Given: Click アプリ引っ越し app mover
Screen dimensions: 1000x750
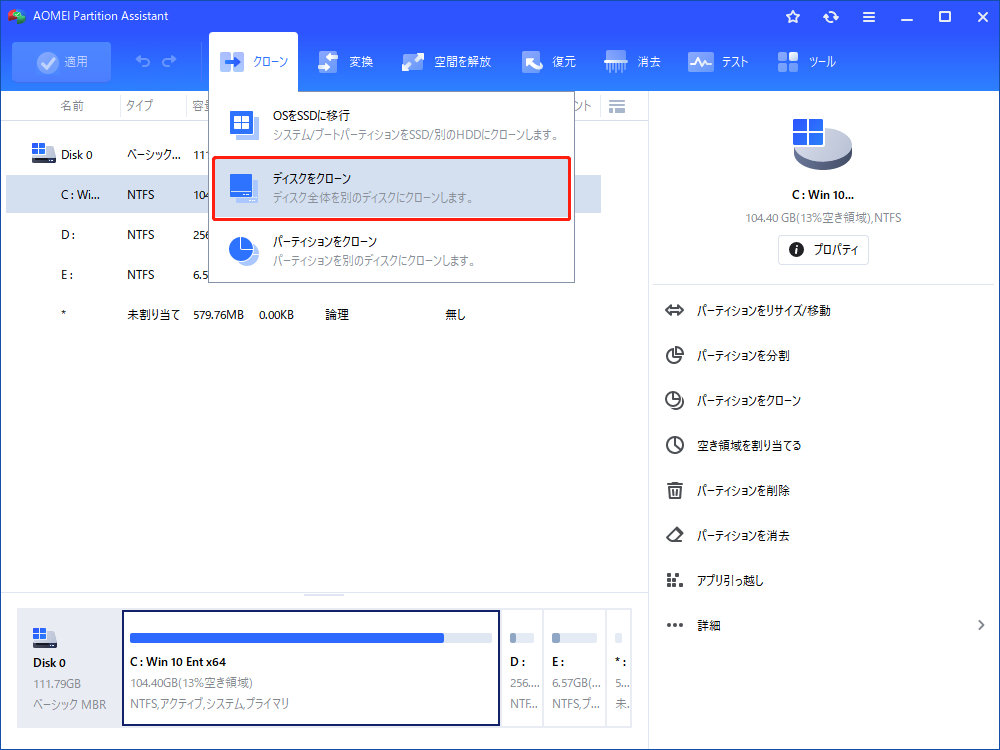Looking at the screenshot, I should click(730, 580).
